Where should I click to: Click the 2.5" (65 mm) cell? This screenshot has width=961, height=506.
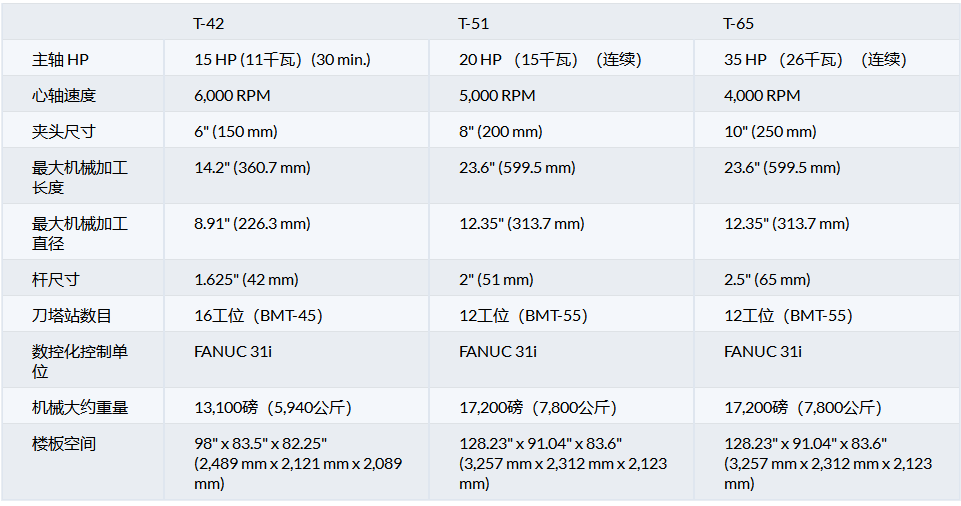(767, 280)
